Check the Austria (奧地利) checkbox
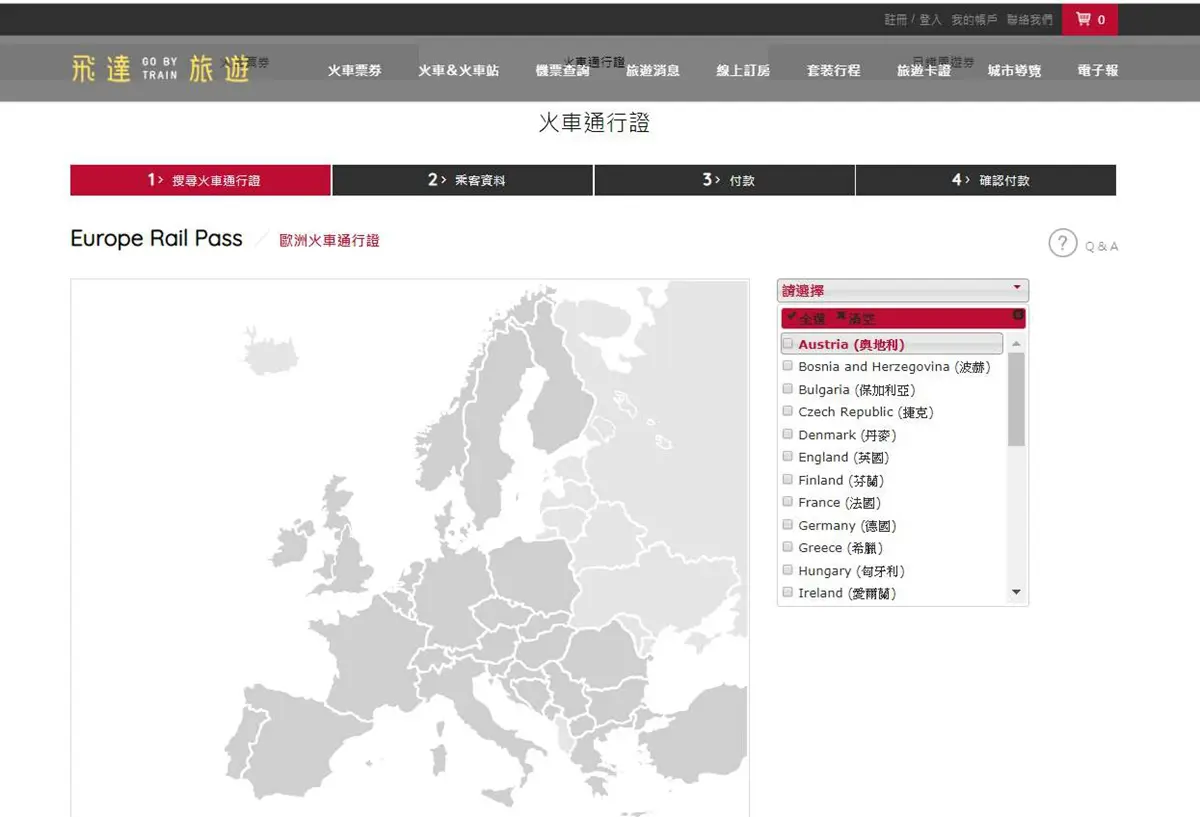The image size is (1200, 817). (788, 344)
